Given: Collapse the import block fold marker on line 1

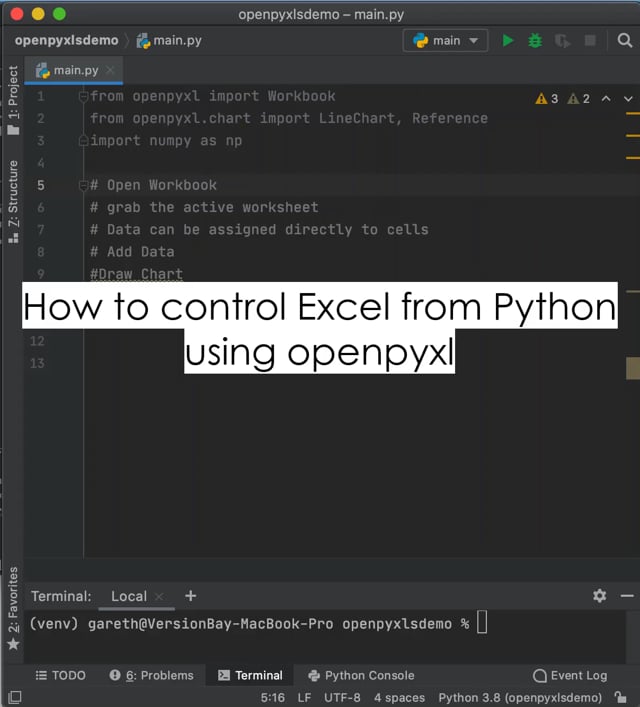Looking at the screenshot, I should [x=83, y=96].
